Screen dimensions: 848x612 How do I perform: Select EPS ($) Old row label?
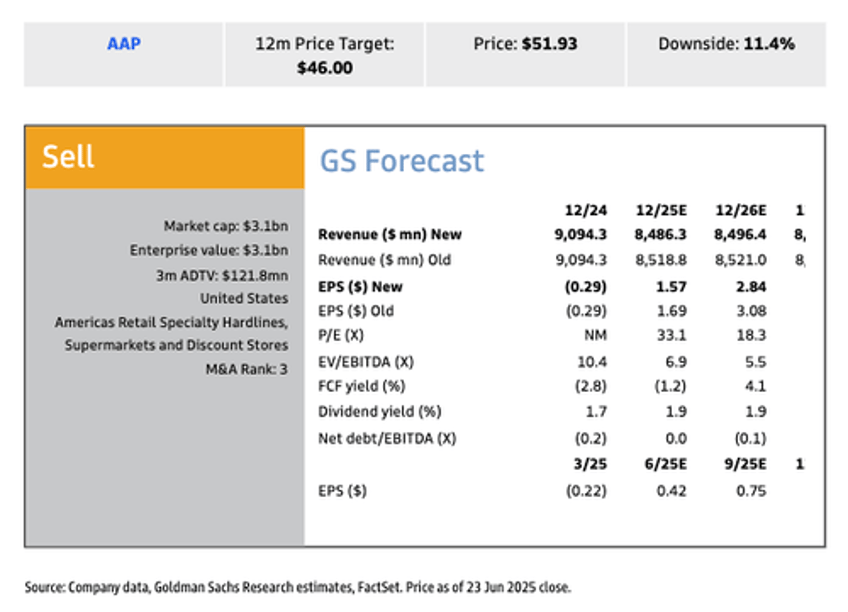[355, 311]
